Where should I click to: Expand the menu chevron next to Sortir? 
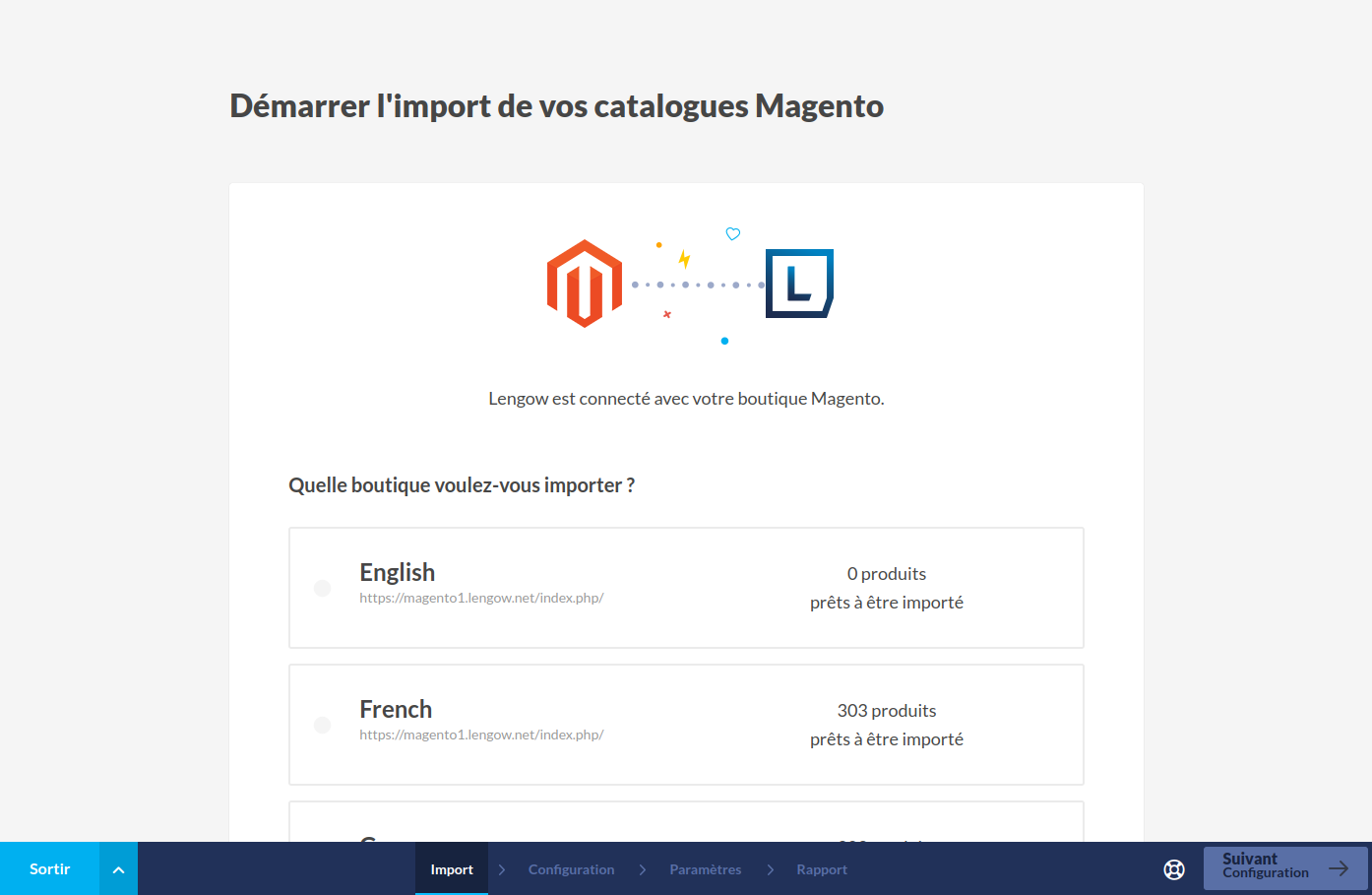tap(118, 869)
